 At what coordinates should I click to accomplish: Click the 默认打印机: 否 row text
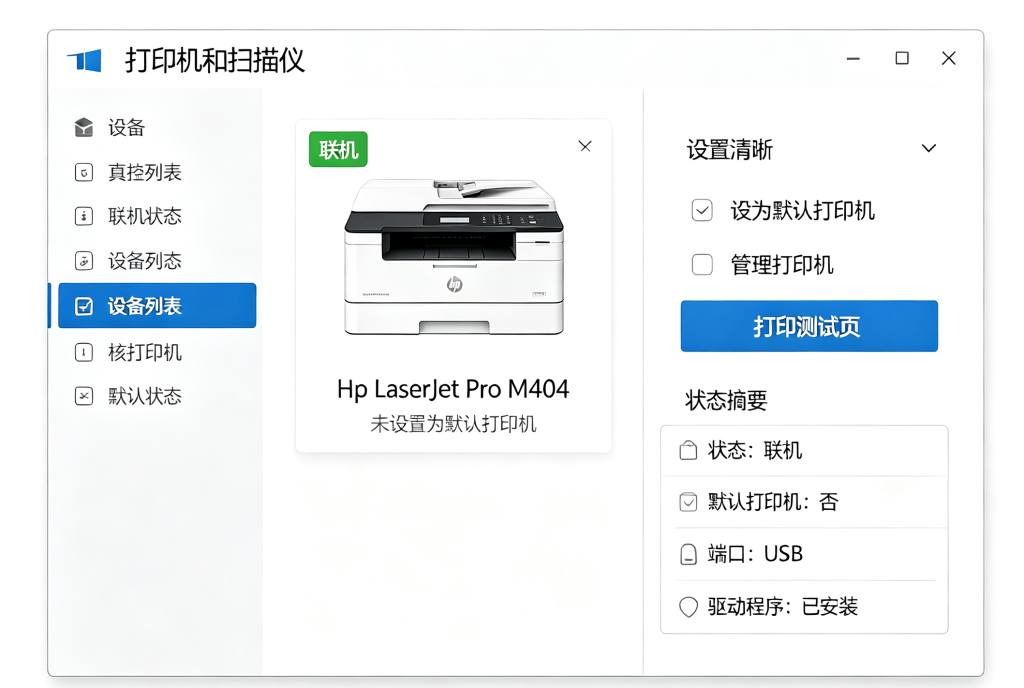[x=773, y=502]
